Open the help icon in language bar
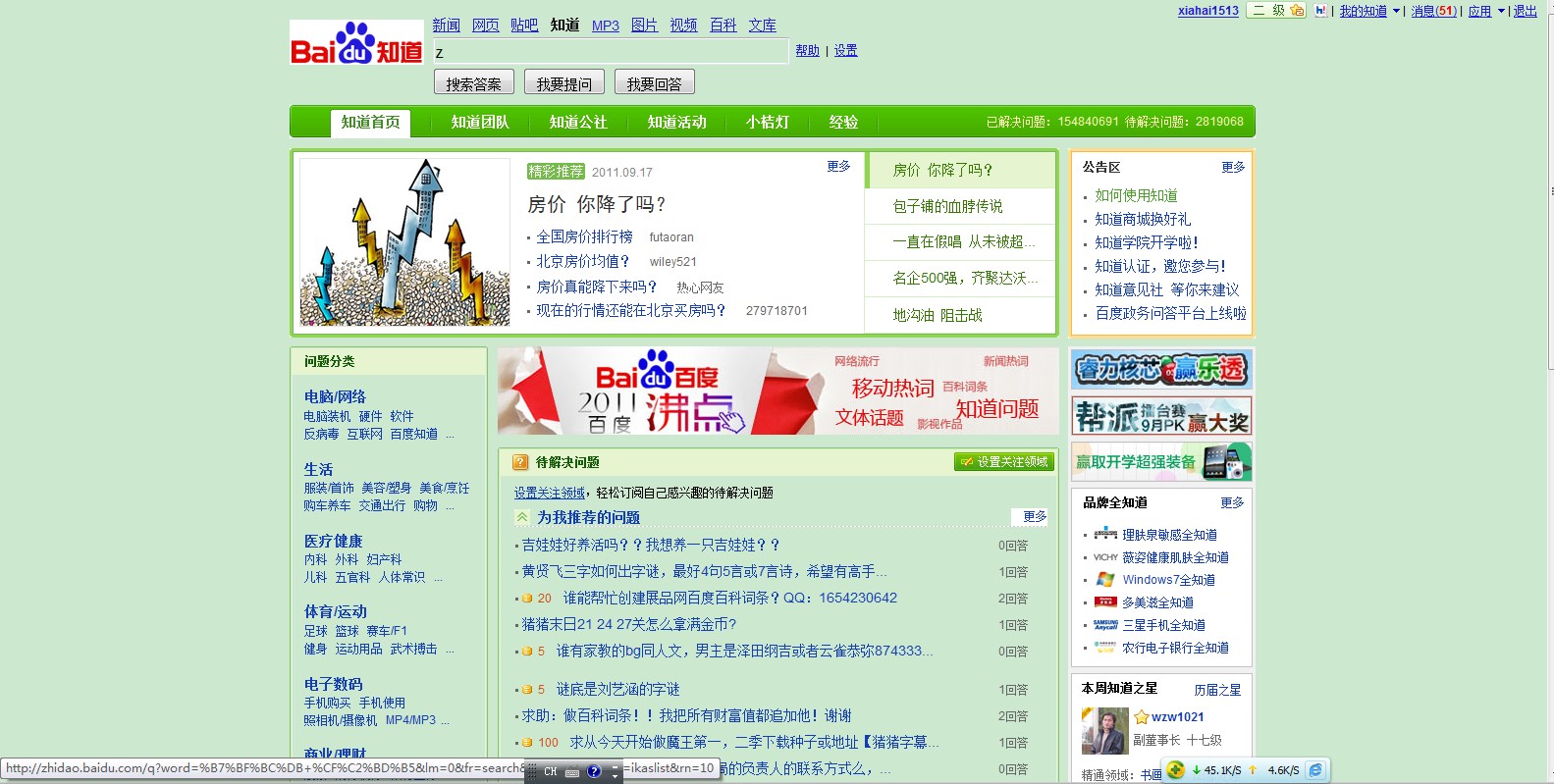The height and width of the screenshot is (784, 1554). (x=594, y=772)
